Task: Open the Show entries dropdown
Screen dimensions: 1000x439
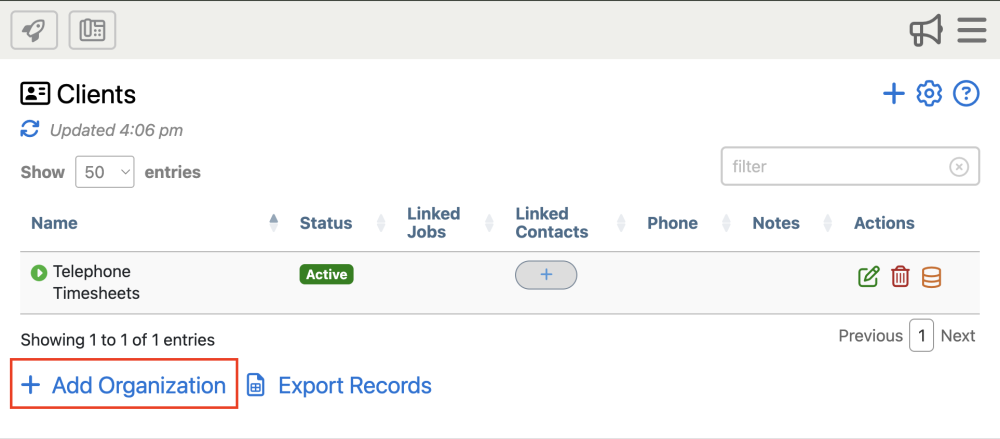Action: coord(105,172)
